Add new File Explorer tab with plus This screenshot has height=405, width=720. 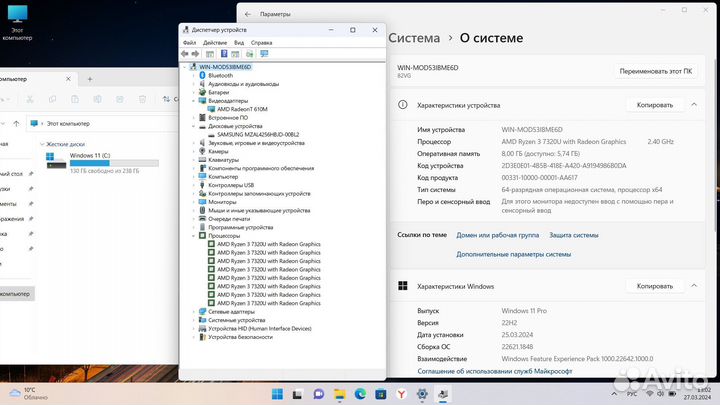pos(90,79)
